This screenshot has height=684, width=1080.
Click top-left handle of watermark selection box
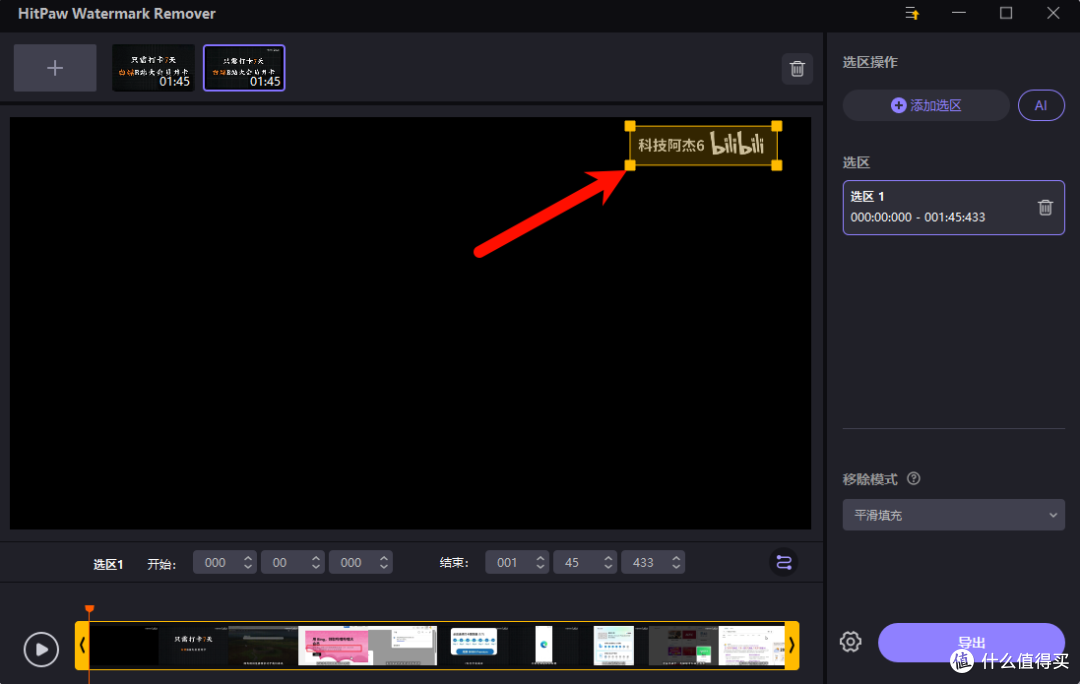(x=630, y=126)
